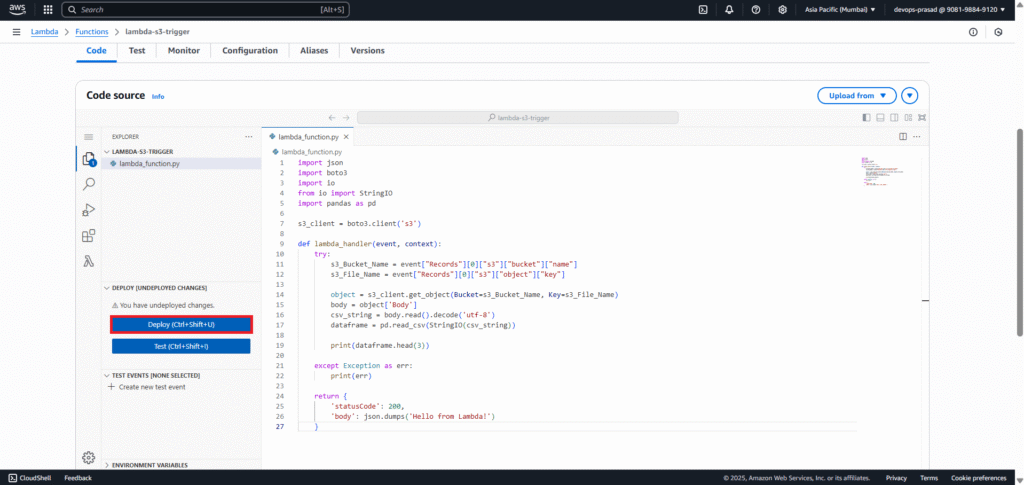Switch to the Aliases tab
The image size is (1024, 485).
click(x=314, y=51)
